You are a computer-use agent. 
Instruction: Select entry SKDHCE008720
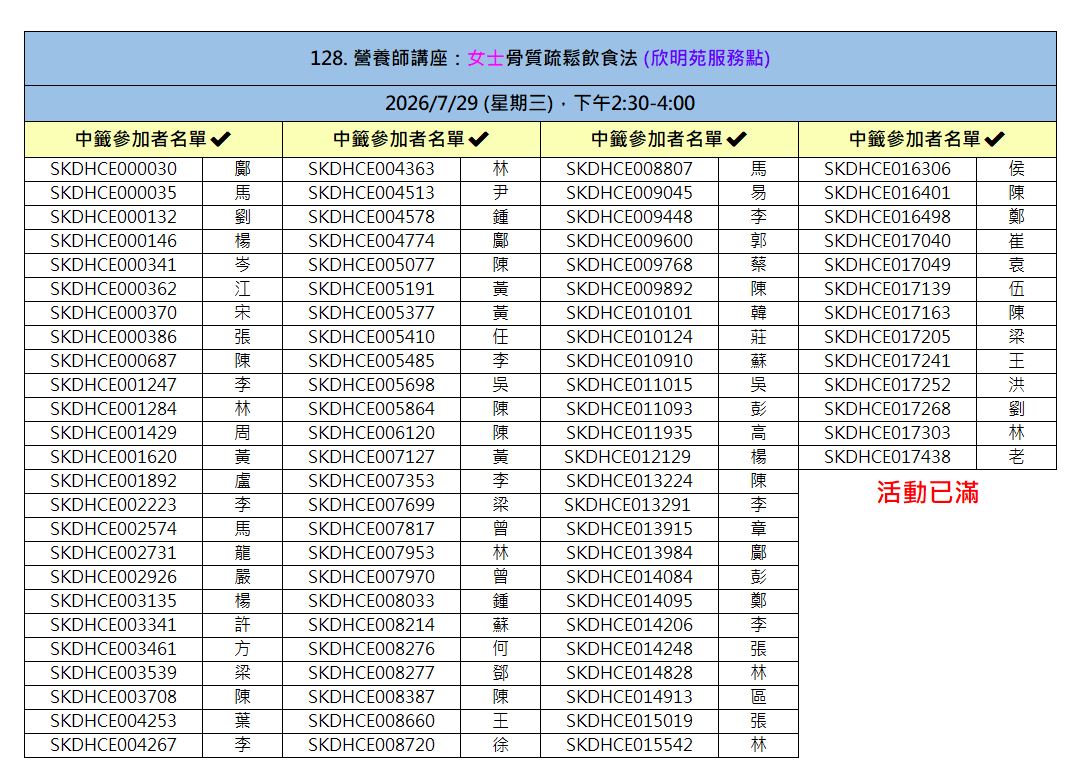tap(371, 745)
